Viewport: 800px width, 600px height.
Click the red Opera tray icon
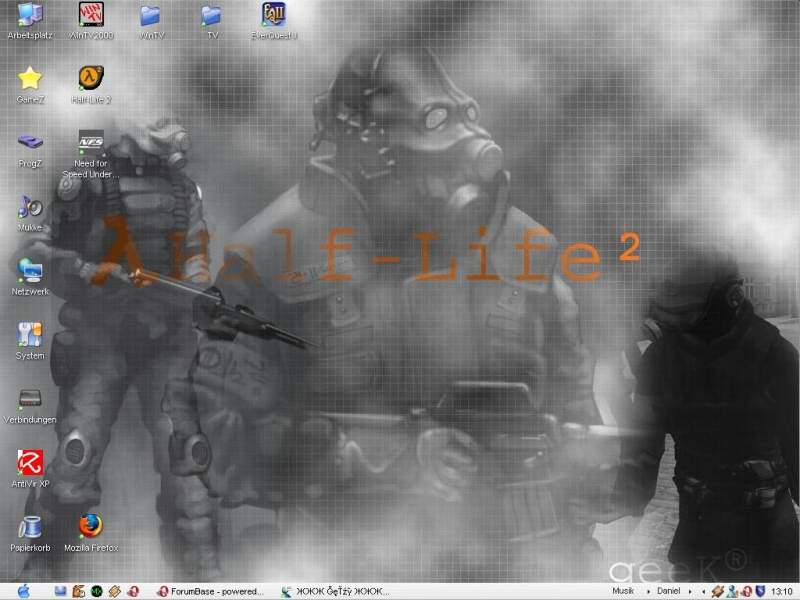click(746, 591)
